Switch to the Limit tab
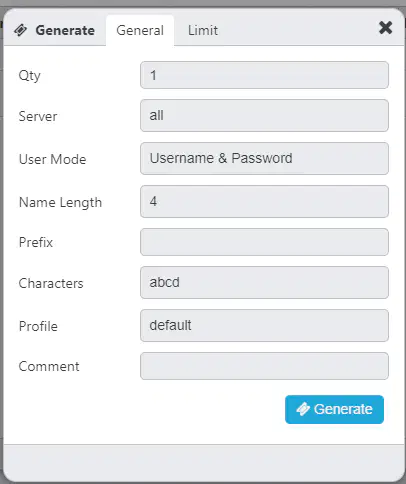The height and width of the screenshot is (484, 406). pyautogui.click(x=203, y=30)
